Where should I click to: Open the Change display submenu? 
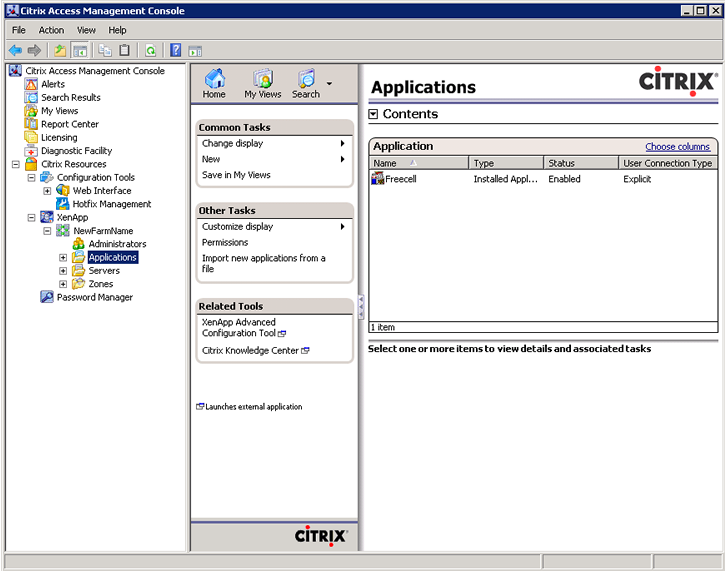(x=274, y=143)
